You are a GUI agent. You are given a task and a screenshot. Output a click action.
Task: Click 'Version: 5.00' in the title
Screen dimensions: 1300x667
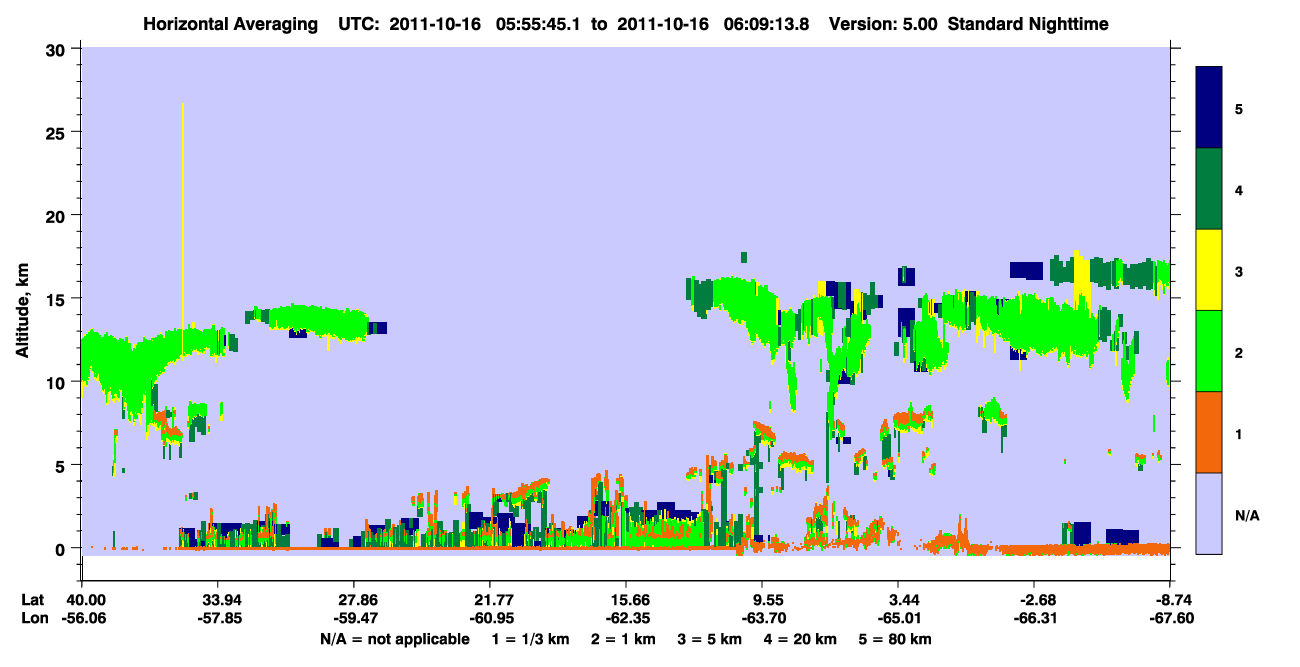(x=883, y=24)
